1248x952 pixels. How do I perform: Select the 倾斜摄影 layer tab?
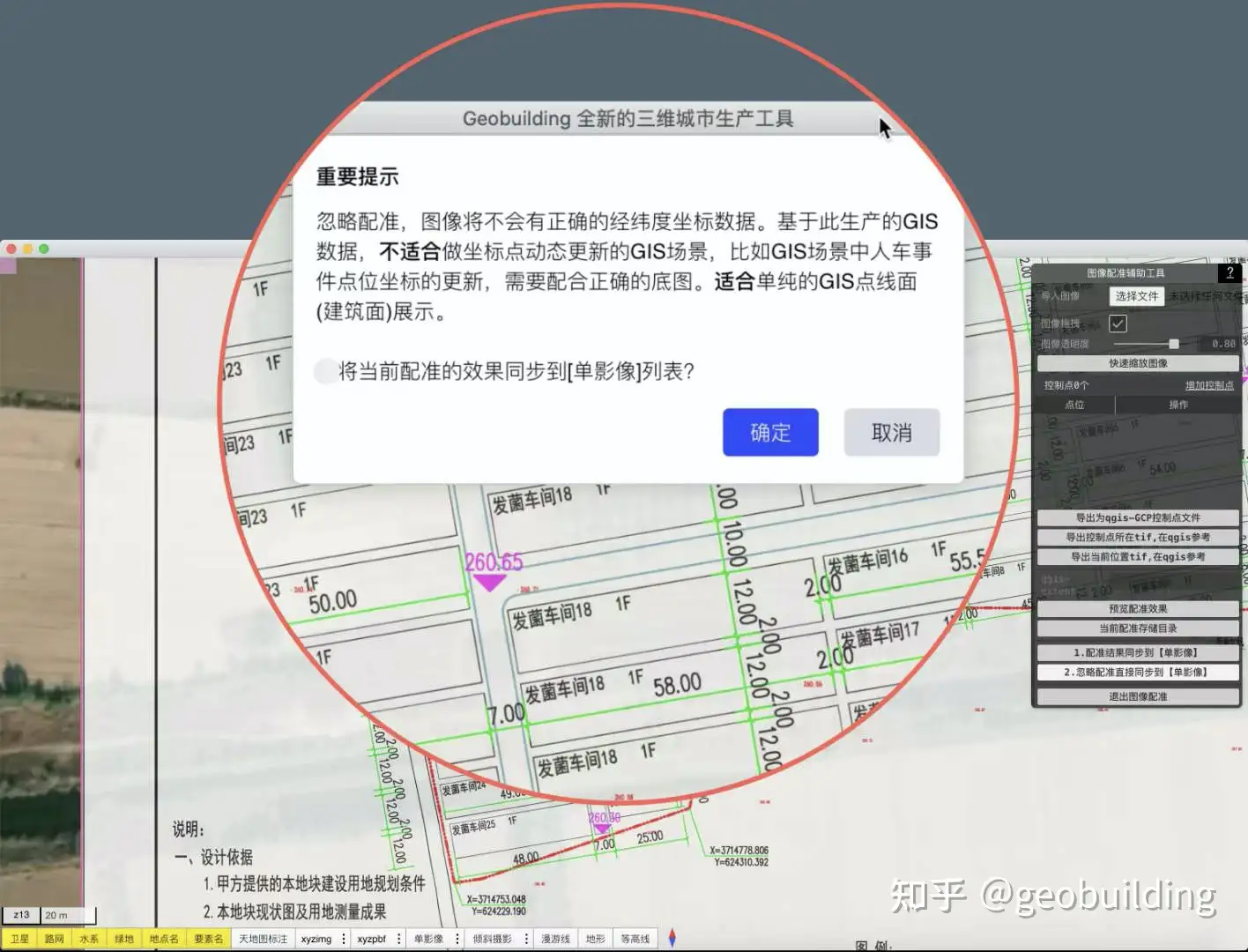pos(492,939)
